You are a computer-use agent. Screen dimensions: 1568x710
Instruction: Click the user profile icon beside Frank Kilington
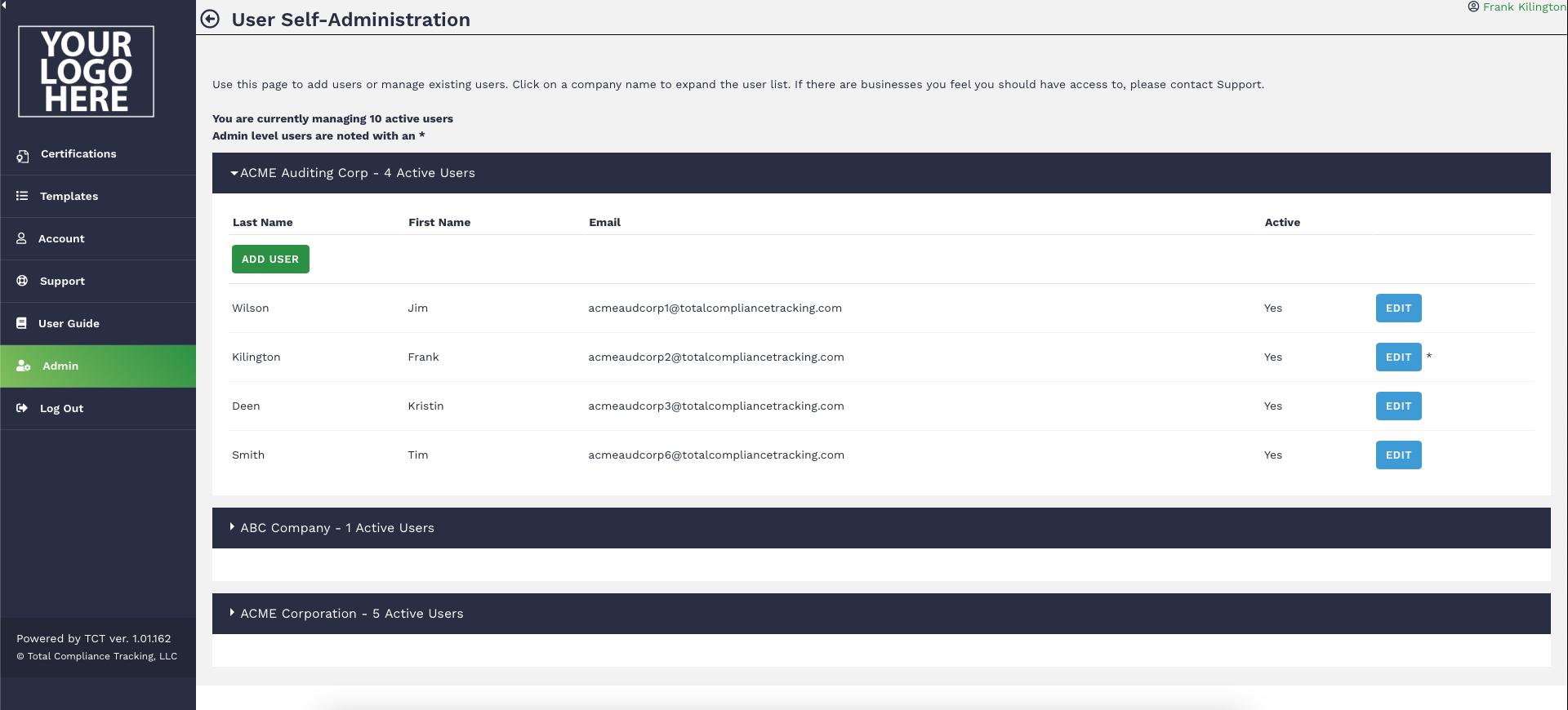tap(1473, 7)
